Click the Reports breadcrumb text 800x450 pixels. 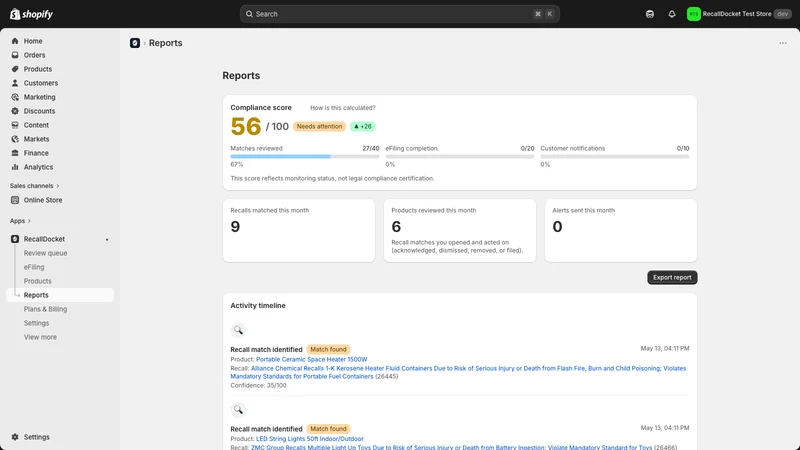pos(165,43)
